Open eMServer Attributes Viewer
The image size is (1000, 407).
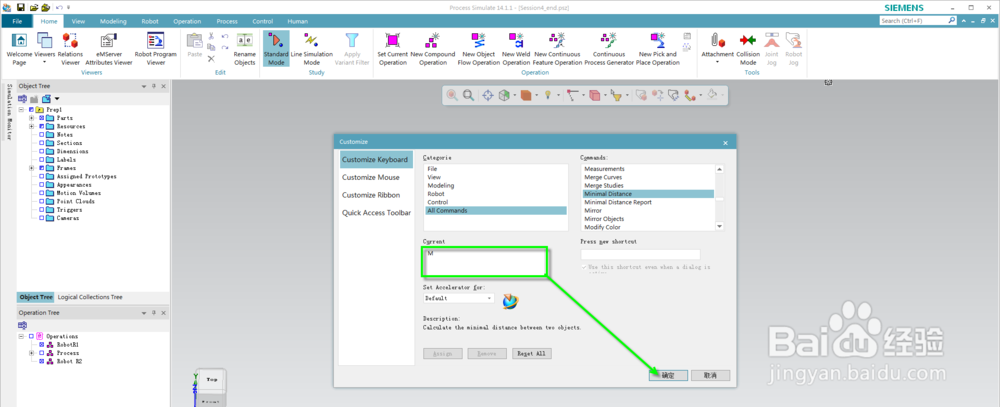pos(108,48)
